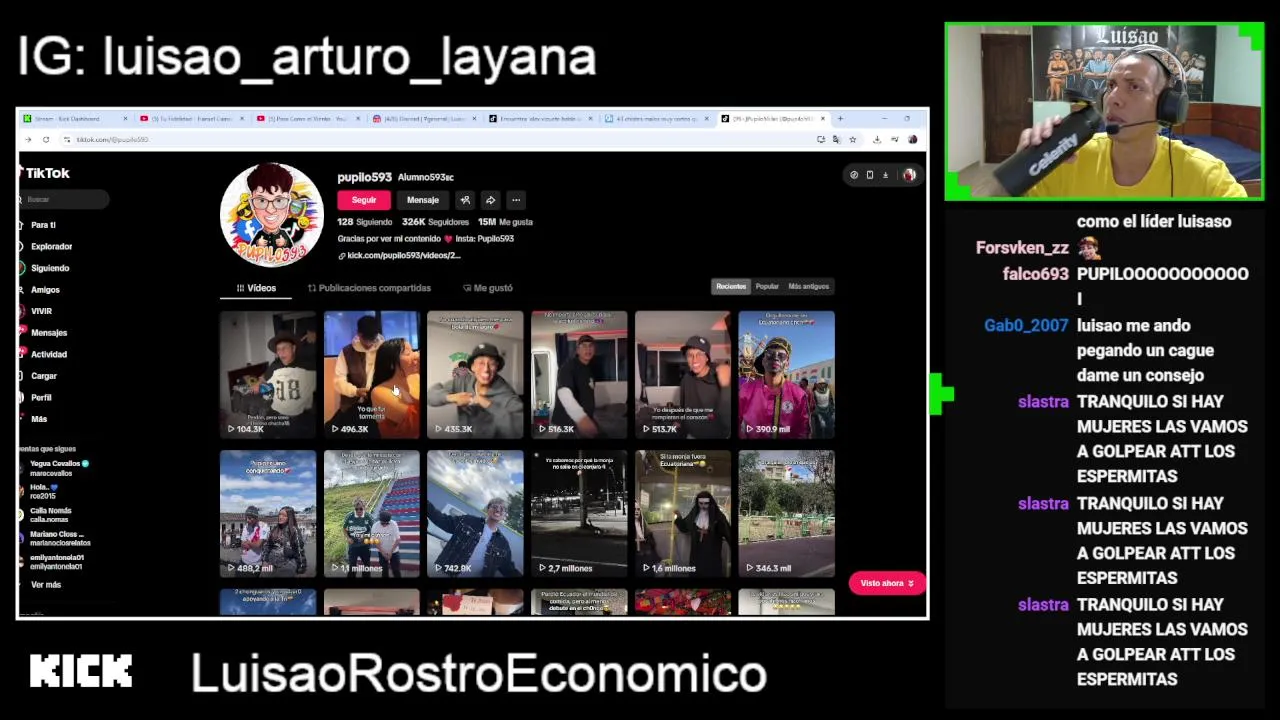Click the browser address bar
The image size is (1280, 720).
point(440,139)
